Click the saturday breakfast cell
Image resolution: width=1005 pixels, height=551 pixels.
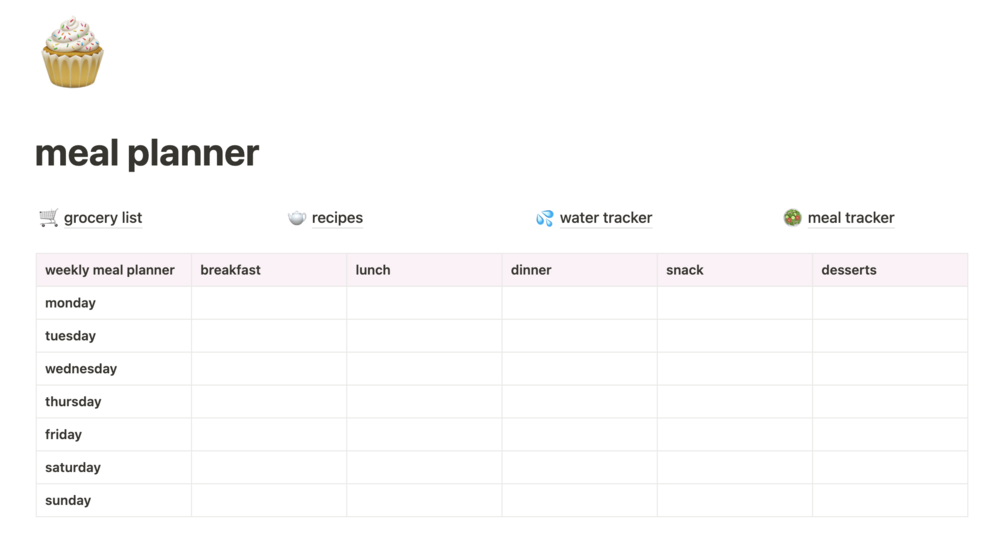[x=269, y=468]
